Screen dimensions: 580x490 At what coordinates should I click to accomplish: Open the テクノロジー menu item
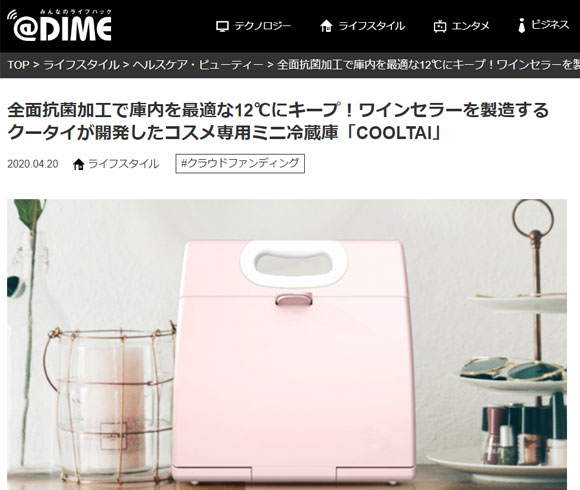[x=263, y=26]
